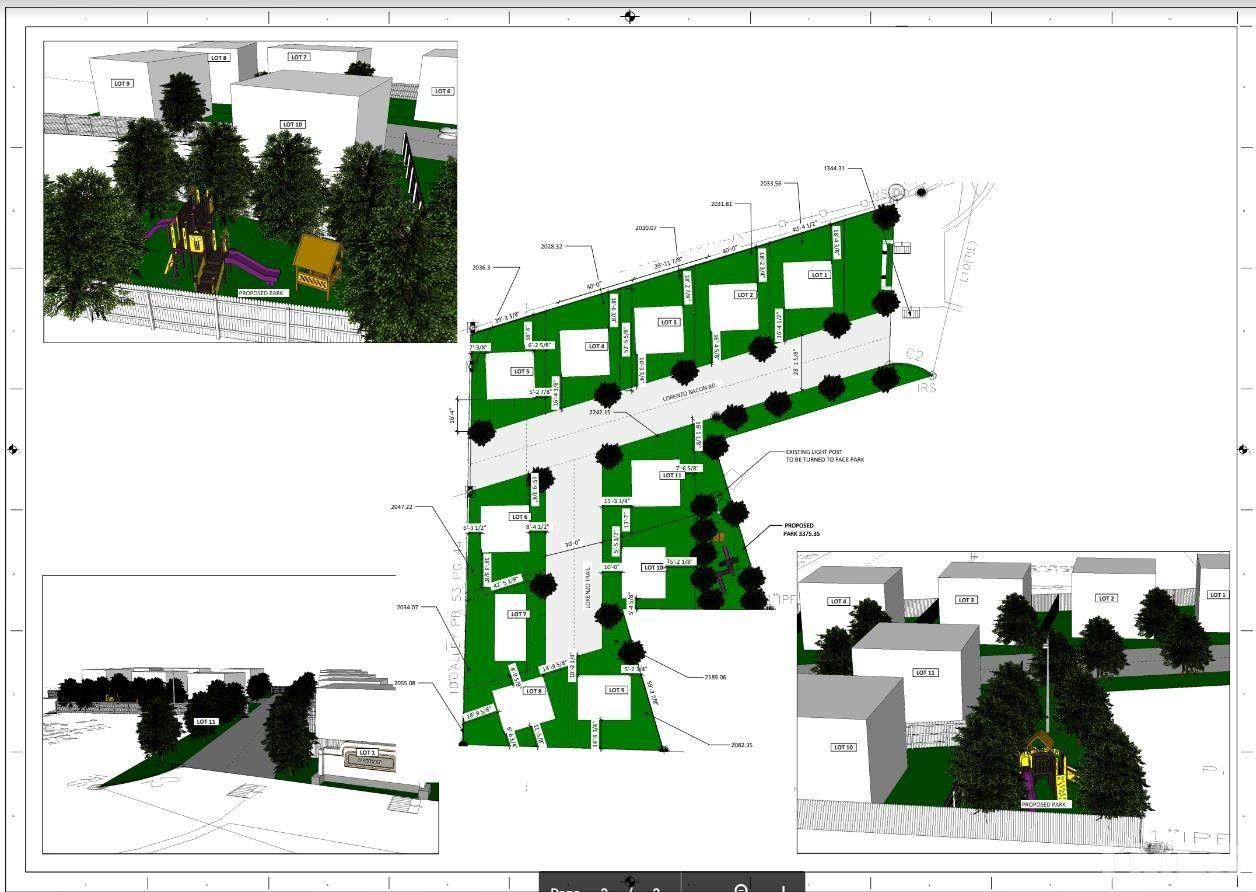This screenshot has height=892, width=1256.
Task: Click the 1344.31 area callout
Action: coord(835,168)
